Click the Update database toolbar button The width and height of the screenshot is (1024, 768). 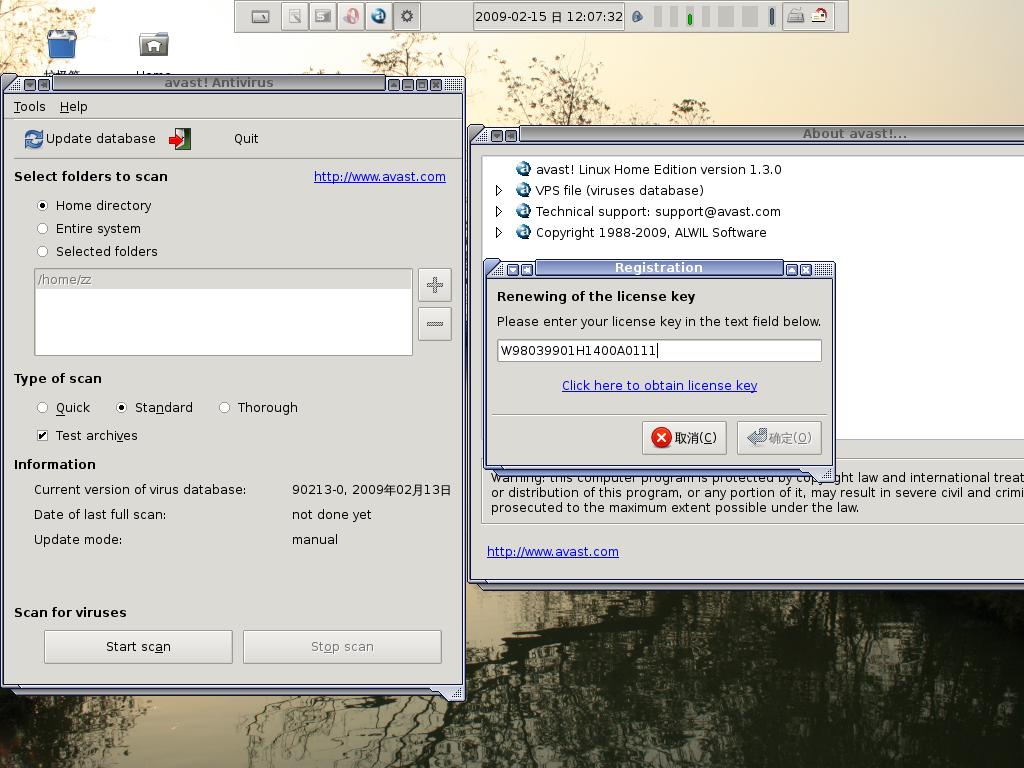pos(90,138)
